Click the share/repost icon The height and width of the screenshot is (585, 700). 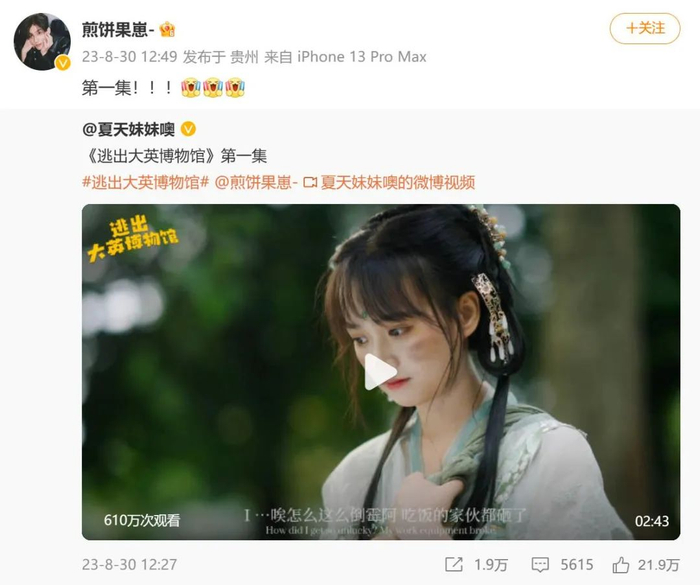pyautogui.click(x=454, y=564)
